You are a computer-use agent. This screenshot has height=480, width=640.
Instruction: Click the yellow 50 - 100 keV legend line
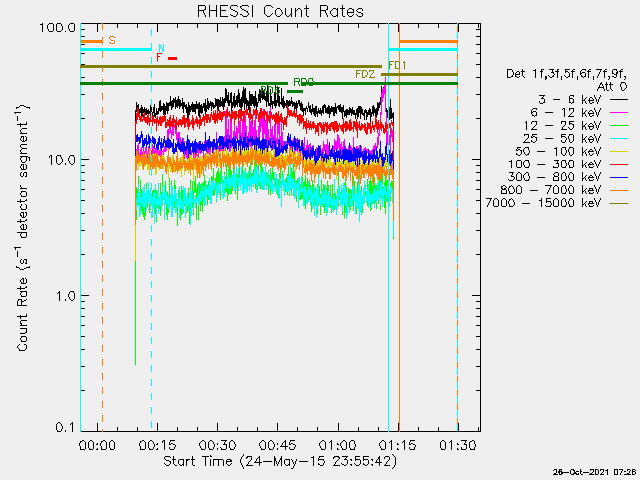point(619,151)
